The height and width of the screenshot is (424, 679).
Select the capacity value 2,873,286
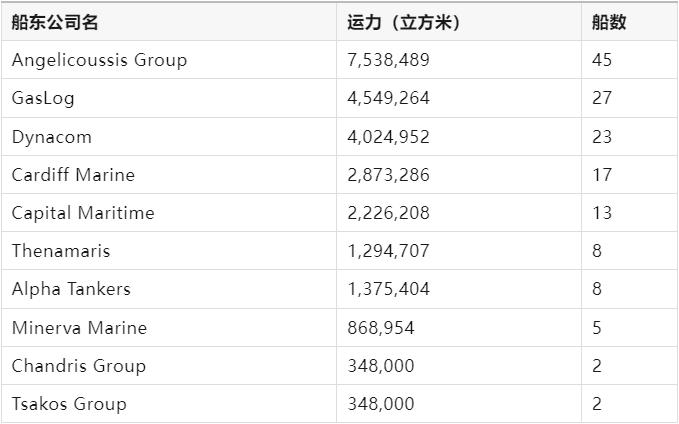(388, 175)
